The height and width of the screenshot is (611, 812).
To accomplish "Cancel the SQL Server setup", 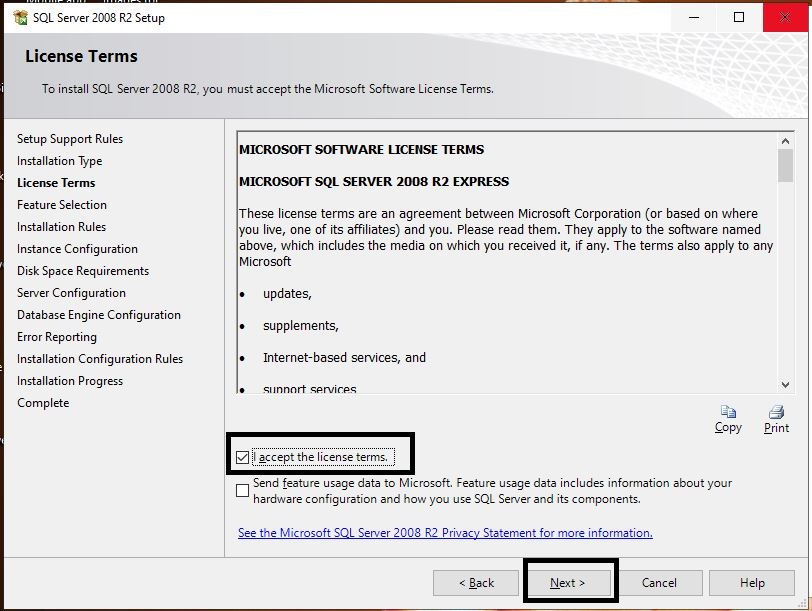I will tap(659, 583).
